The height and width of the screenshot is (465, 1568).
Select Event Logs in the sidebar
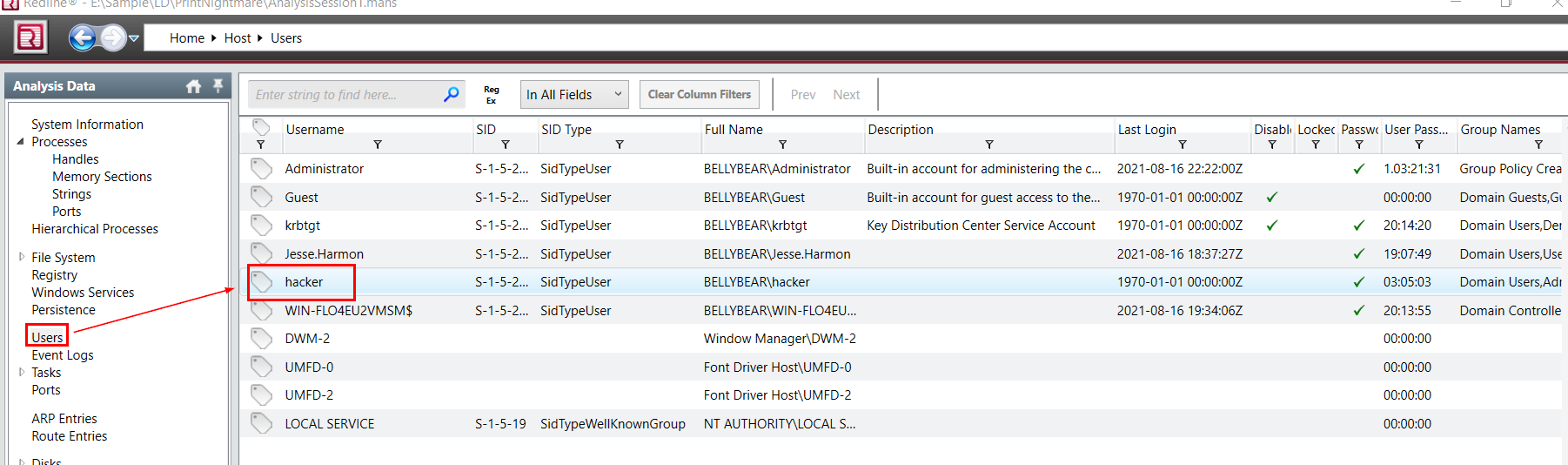63,355
